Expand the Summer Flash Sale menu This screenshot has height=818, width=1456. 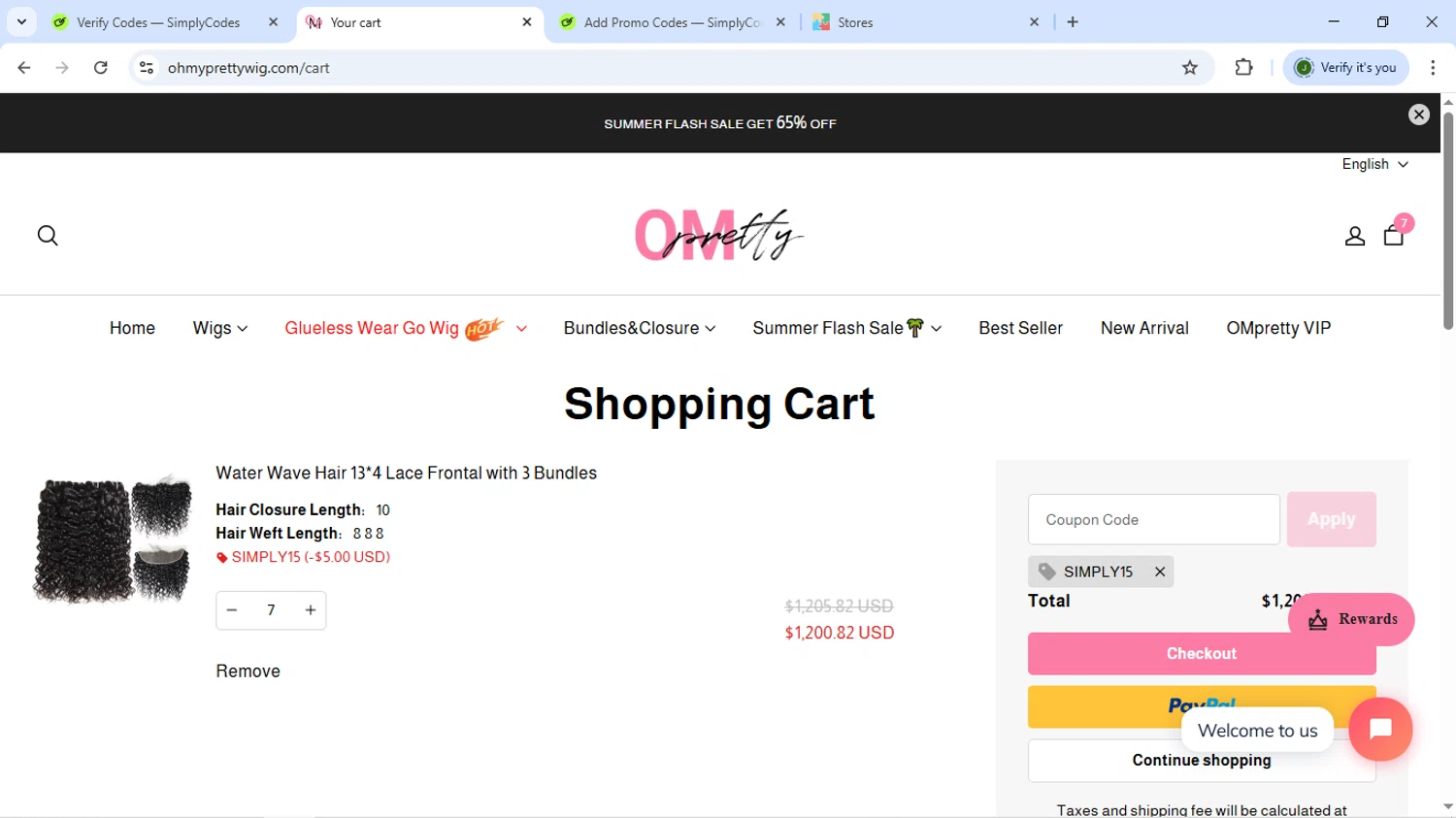point(846,329)
